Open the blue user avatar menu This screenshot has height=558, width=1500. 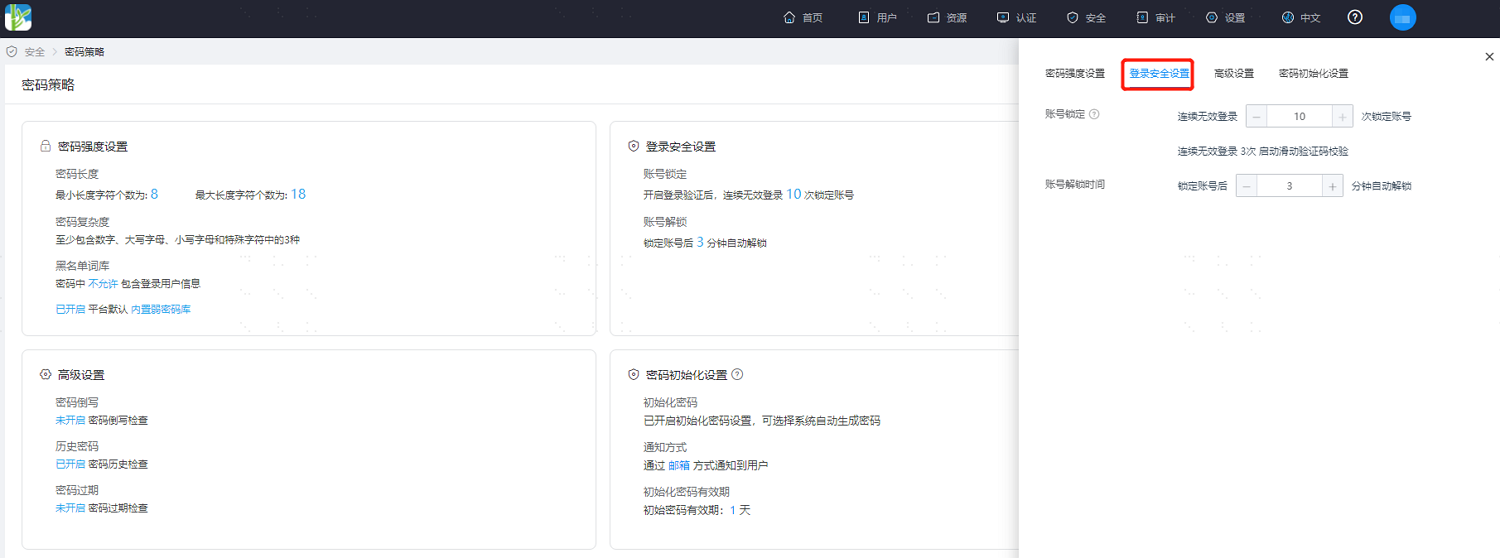(x=1403, y=17)
